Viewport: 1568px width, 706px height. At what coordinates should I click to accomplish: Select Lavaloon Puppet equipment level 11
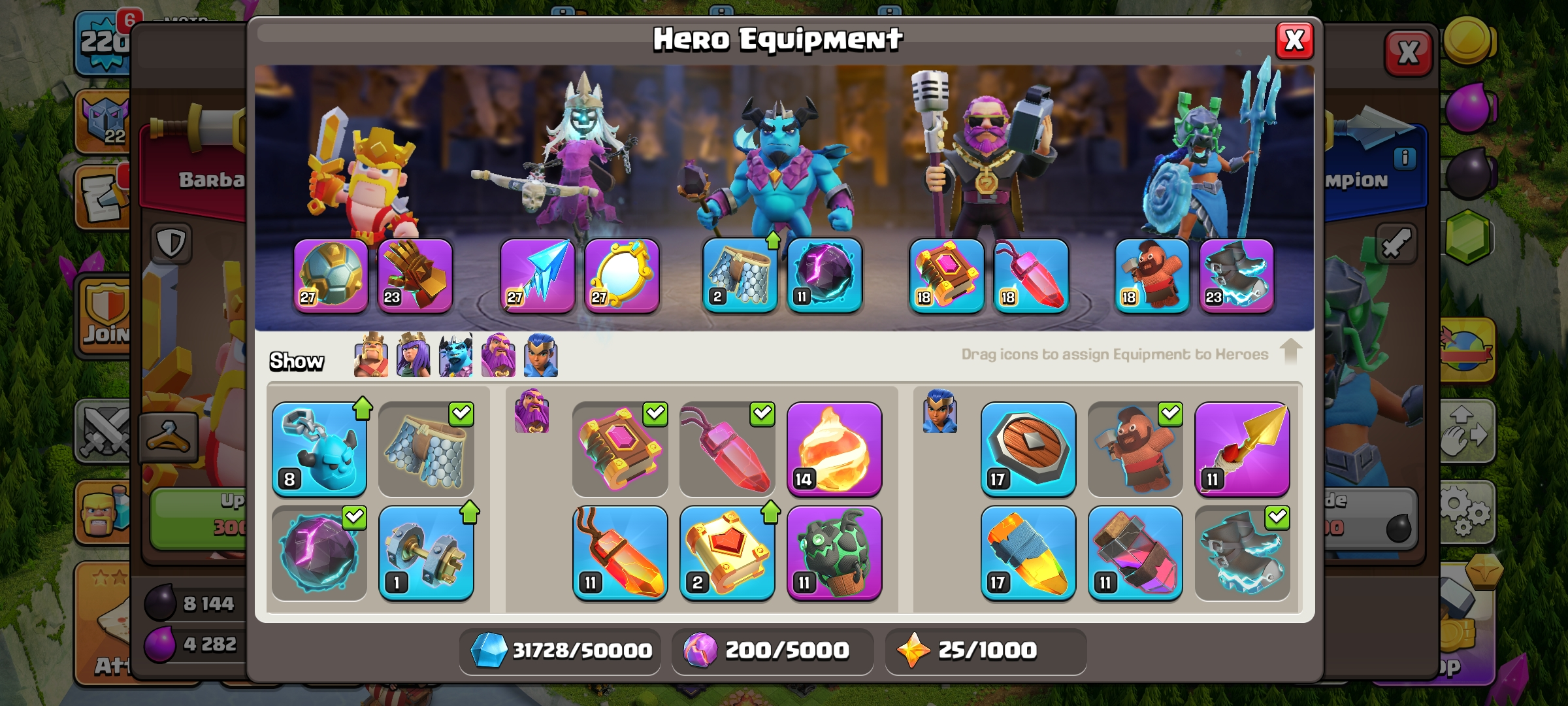(834, 553)
